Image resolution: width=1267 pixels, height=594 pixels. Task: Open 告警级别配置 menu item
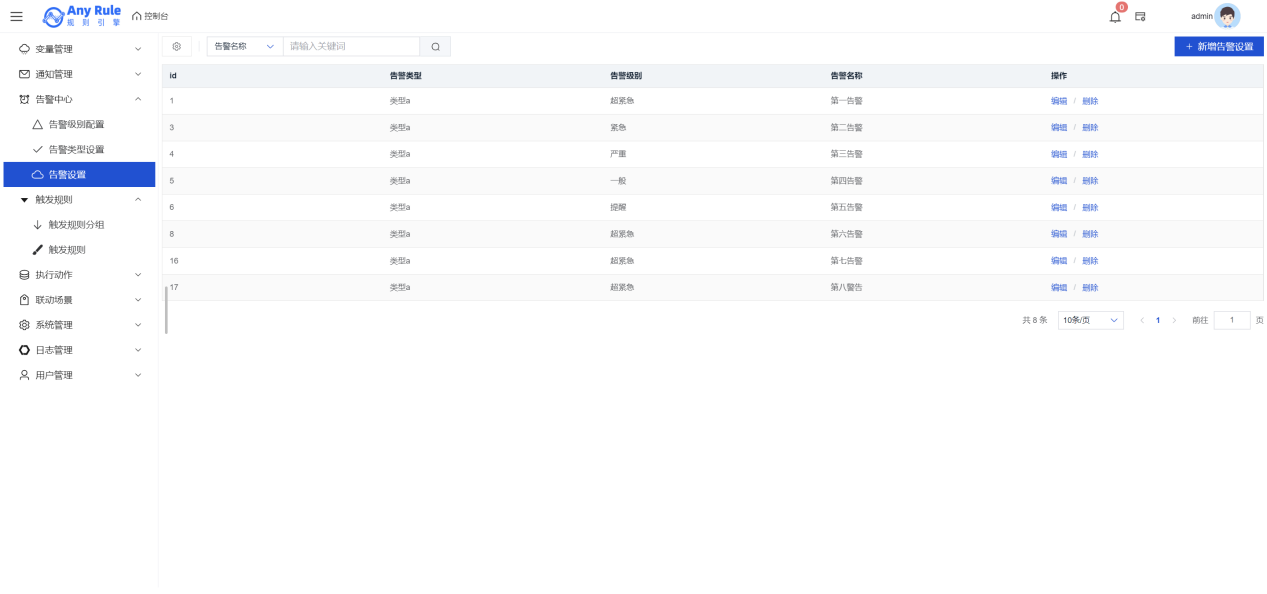tap(79, 124)
